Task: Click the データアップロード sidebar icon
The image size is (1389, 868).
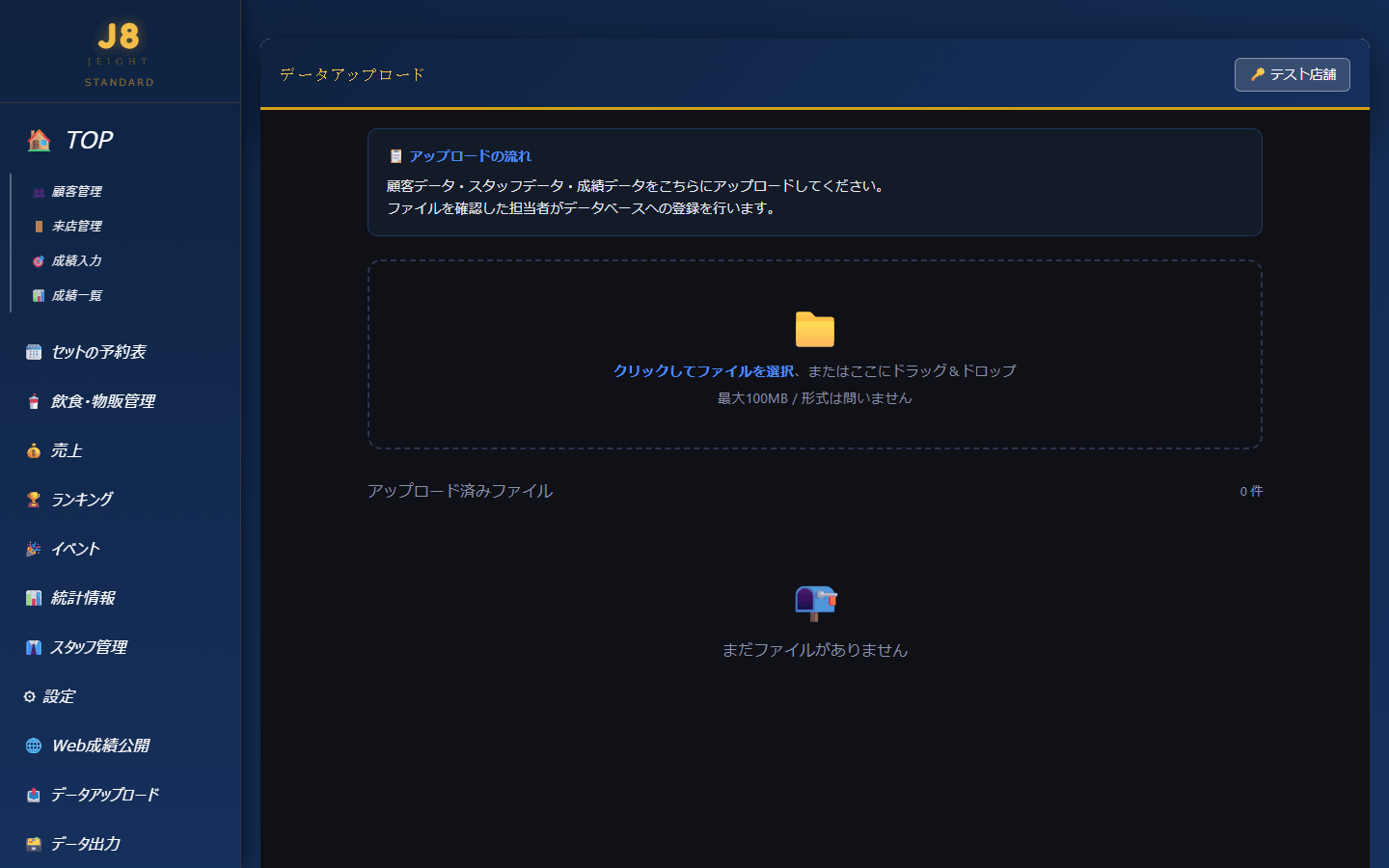Action: click(34, 795)
